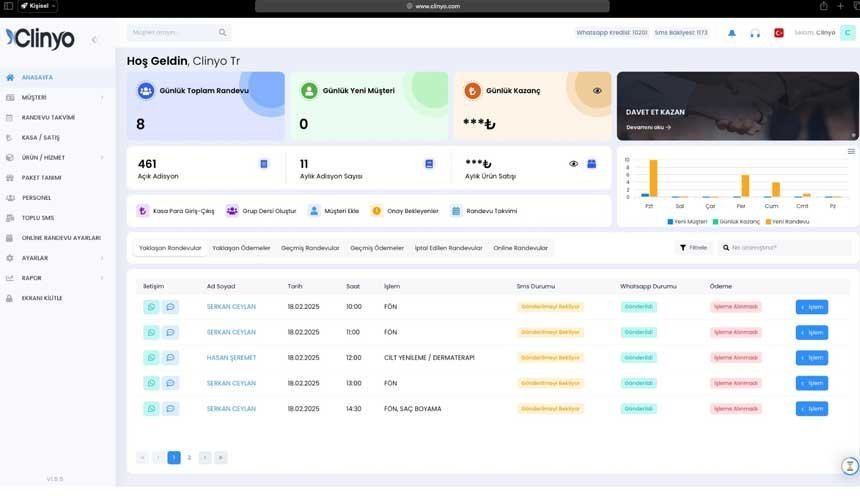This screenshot has width=860, height=504.
Task: Select the Yaklaşan Ödemeler tab
Action: pyautogui.click(x=241, y=248)
